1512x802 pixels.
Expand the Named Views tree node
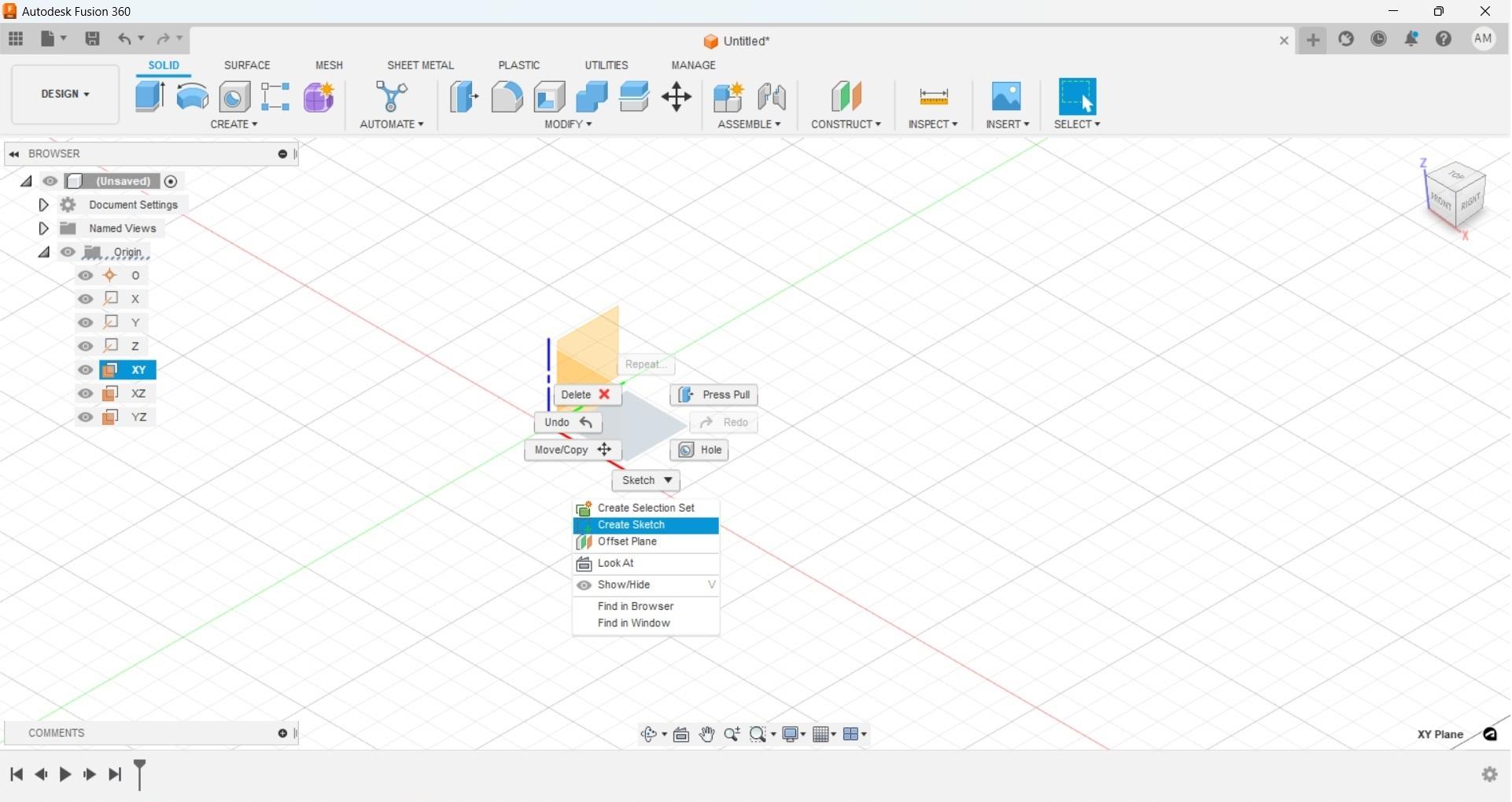pyautogui.click(x=44, y=229)
